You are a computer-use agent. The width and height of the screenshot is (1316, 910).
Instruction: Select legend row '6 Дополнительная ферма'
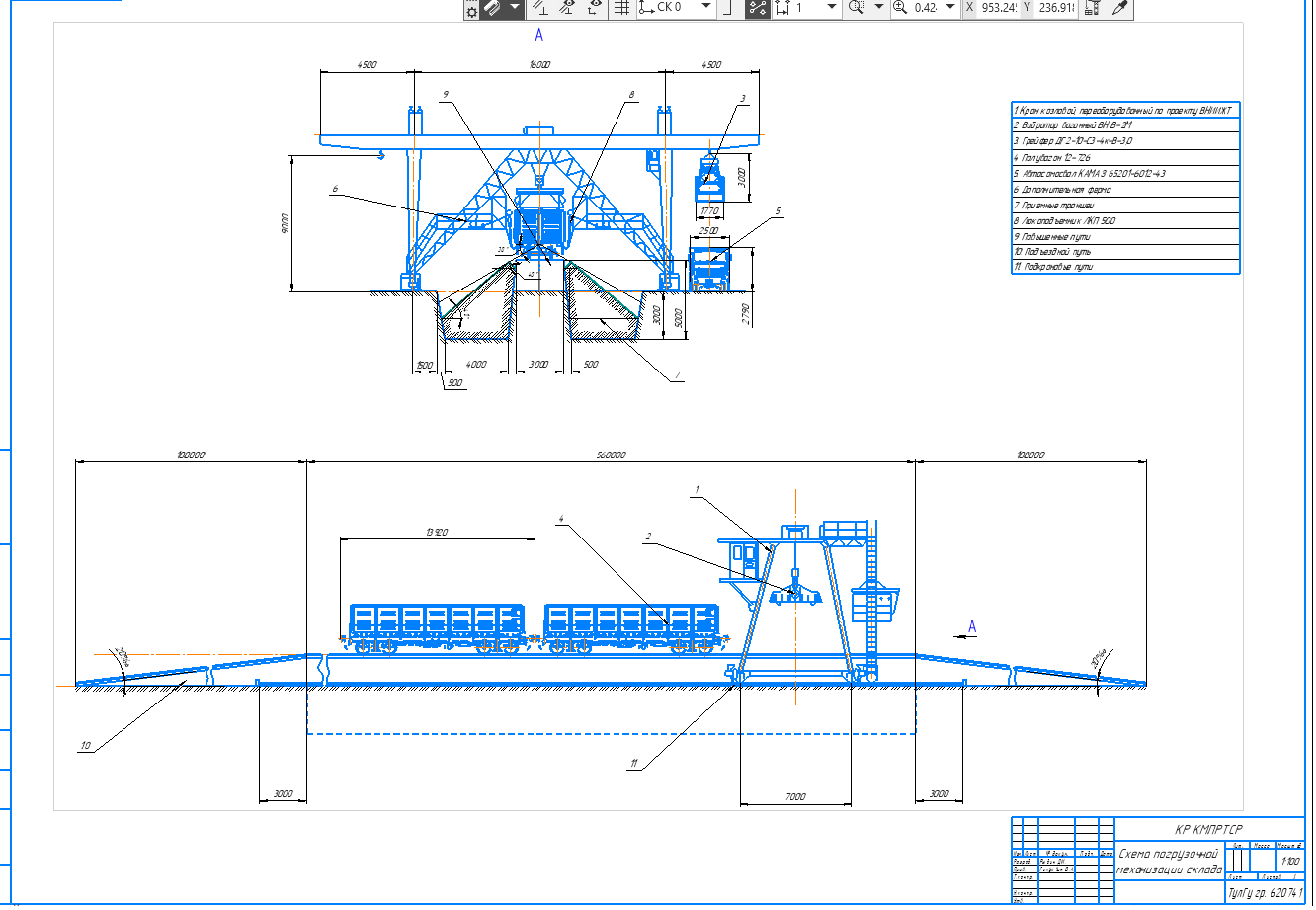[1125, 189]
